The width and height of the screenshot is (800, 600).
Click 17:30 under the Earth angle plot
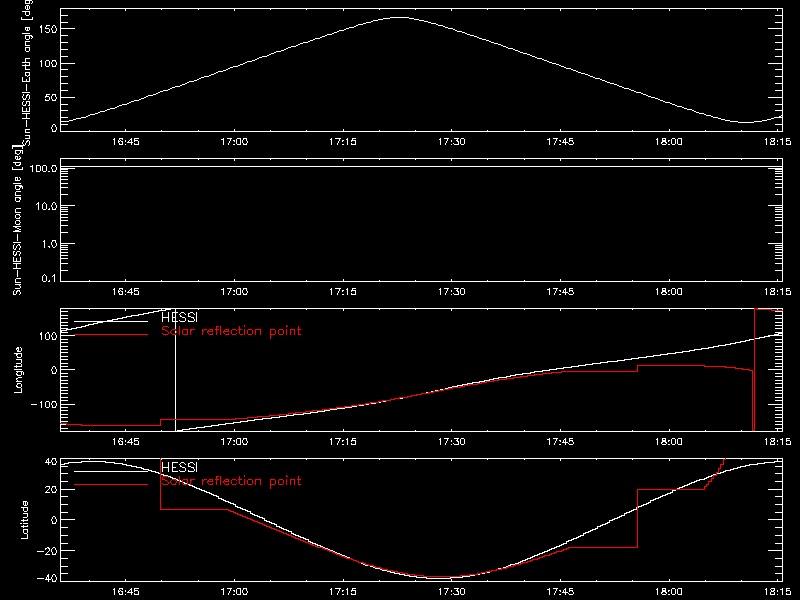[x=452, y=142]
